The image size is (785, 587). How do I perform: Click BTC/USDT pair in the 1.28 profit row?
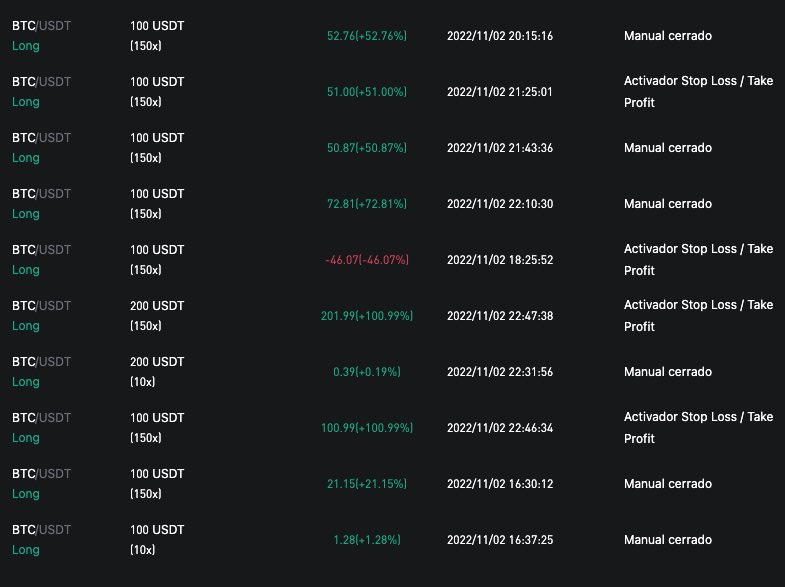pyautogui.click(x=41, y=530)
